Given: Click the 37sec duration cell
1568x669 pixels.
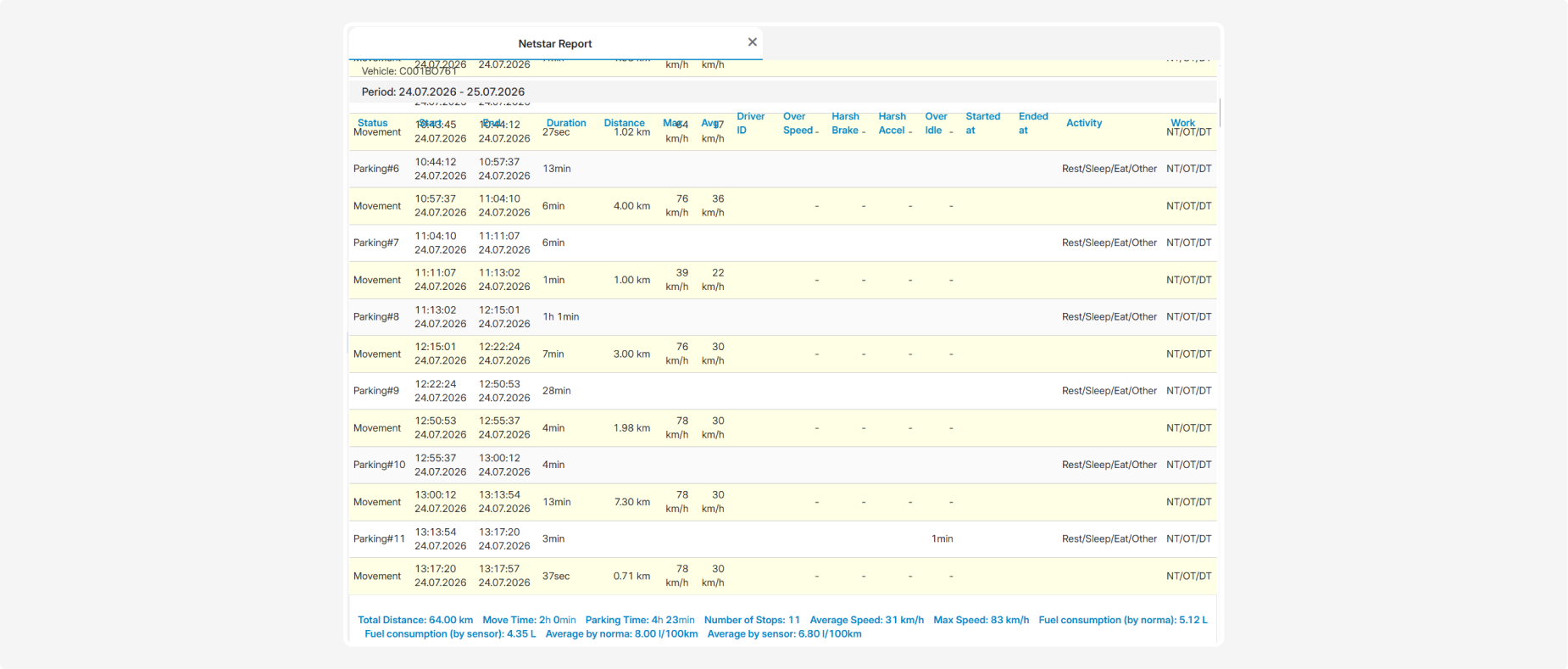Looking at the screenshot, I should click(x=556, y=576).
